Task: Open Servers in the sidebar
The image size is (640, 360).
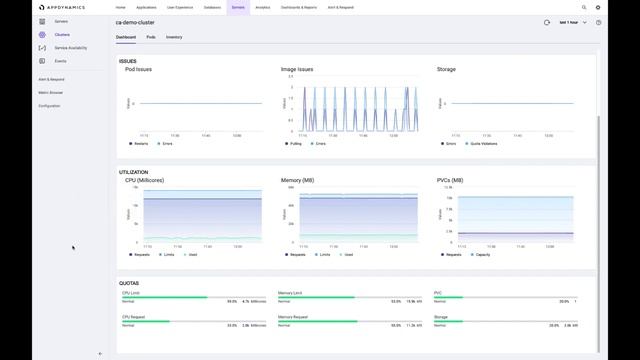Action: pyautogui.click(x=61, y=21)
